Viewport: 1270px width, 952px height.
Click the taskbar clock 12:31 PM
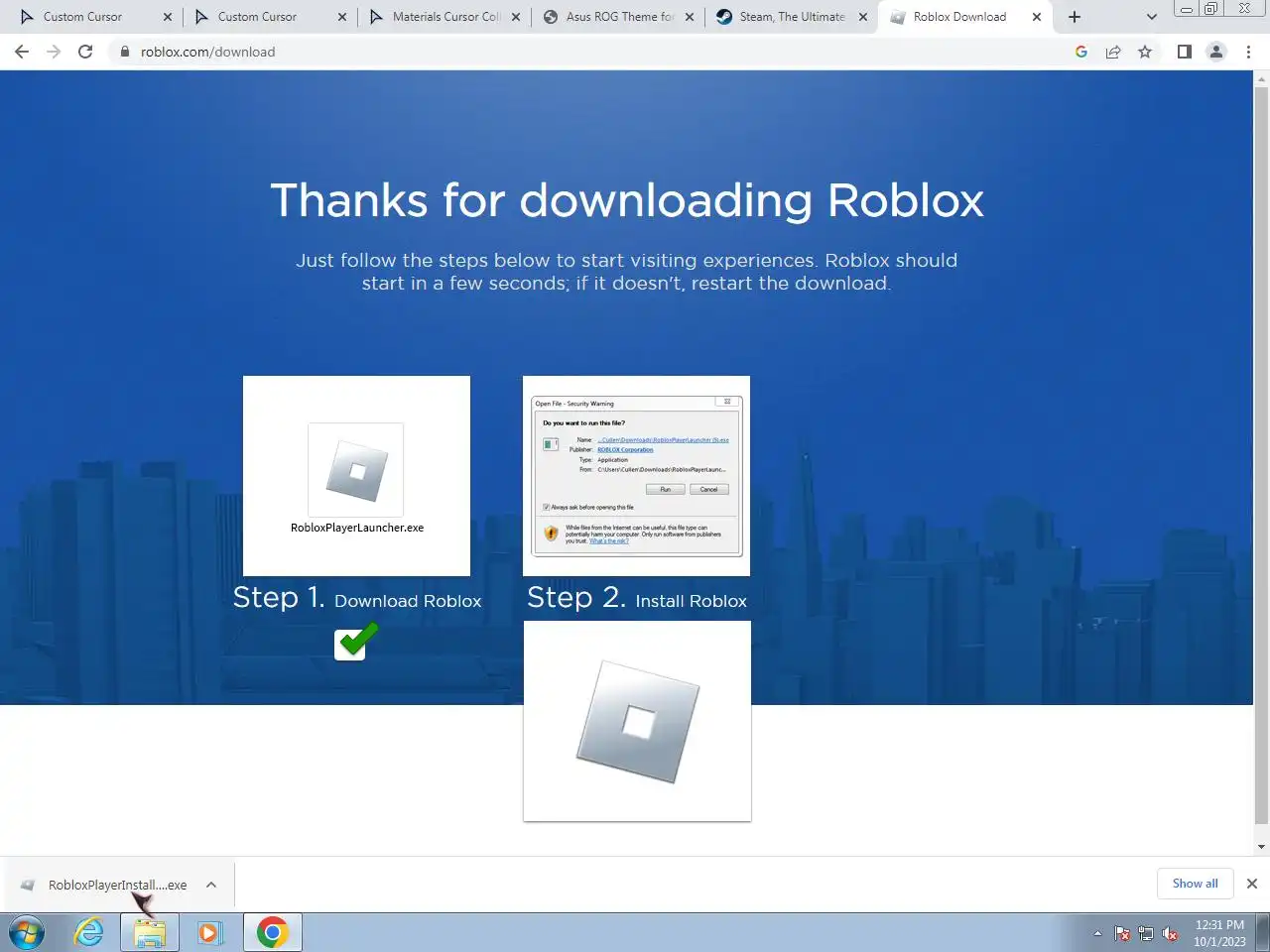pyautogui.click(x=1219, y=925)
